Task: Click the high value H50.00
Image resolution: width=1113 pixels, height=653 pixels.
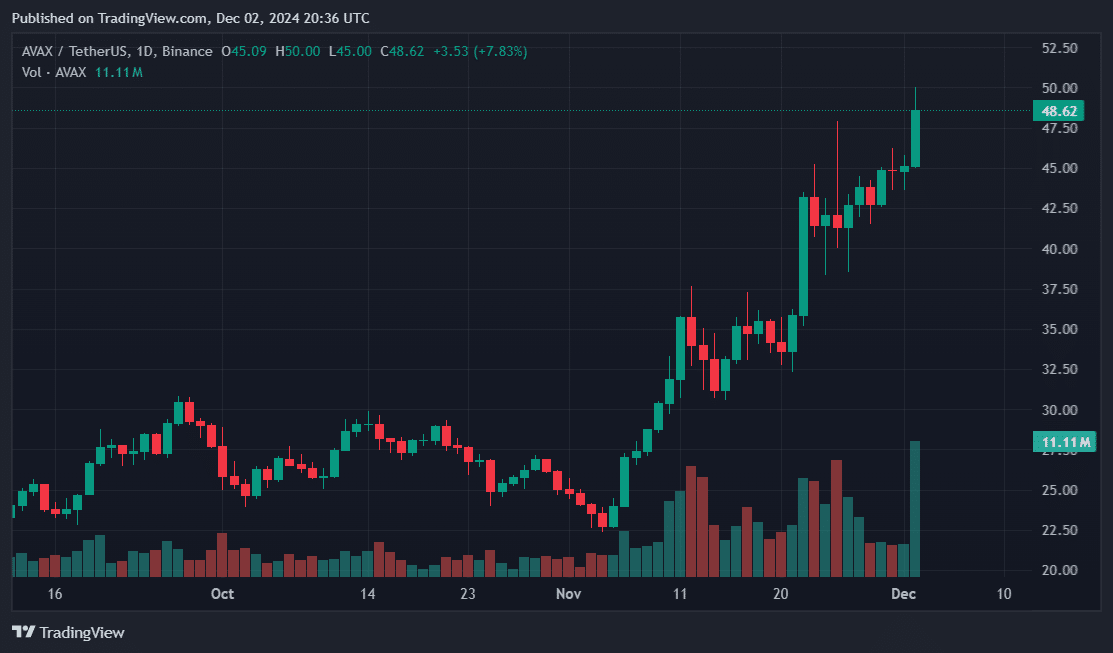Action: pos(297,51)
